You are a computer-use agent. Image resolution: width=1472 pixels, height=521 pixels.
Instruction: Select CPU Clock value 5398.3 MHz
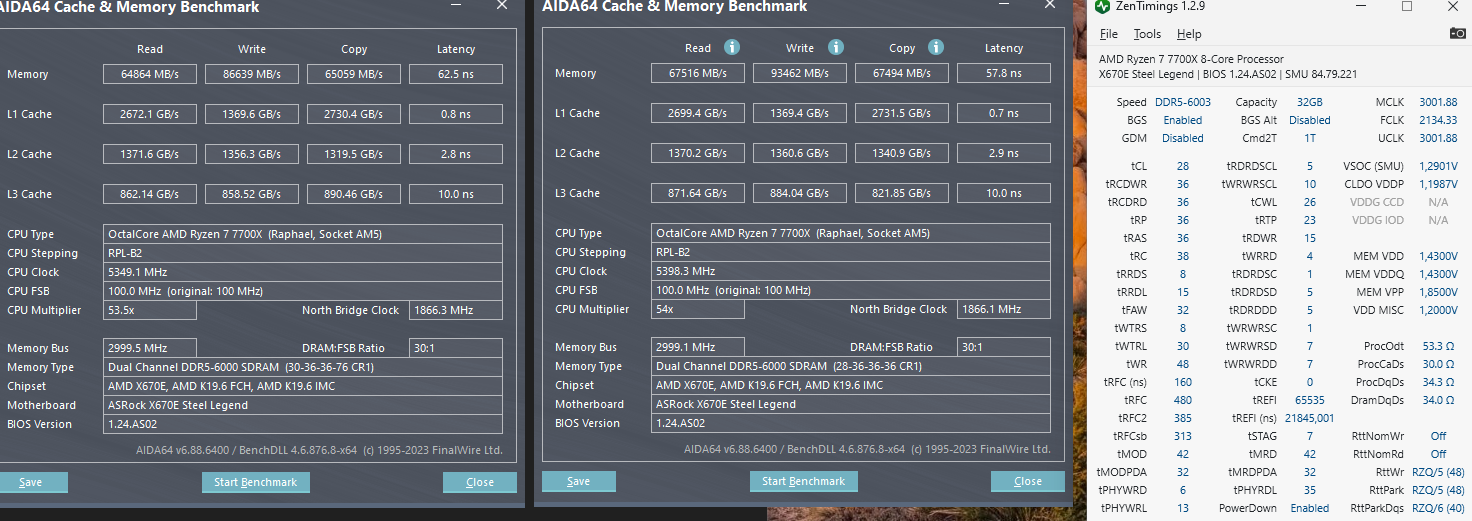(x=851, y=271)
